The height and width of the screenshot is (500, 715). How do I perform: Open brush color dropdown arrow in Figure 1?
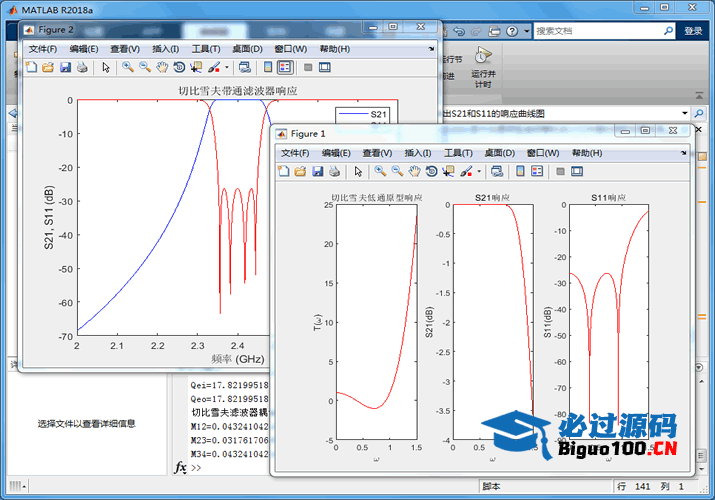pyautogui.click(x=479, y=171)
